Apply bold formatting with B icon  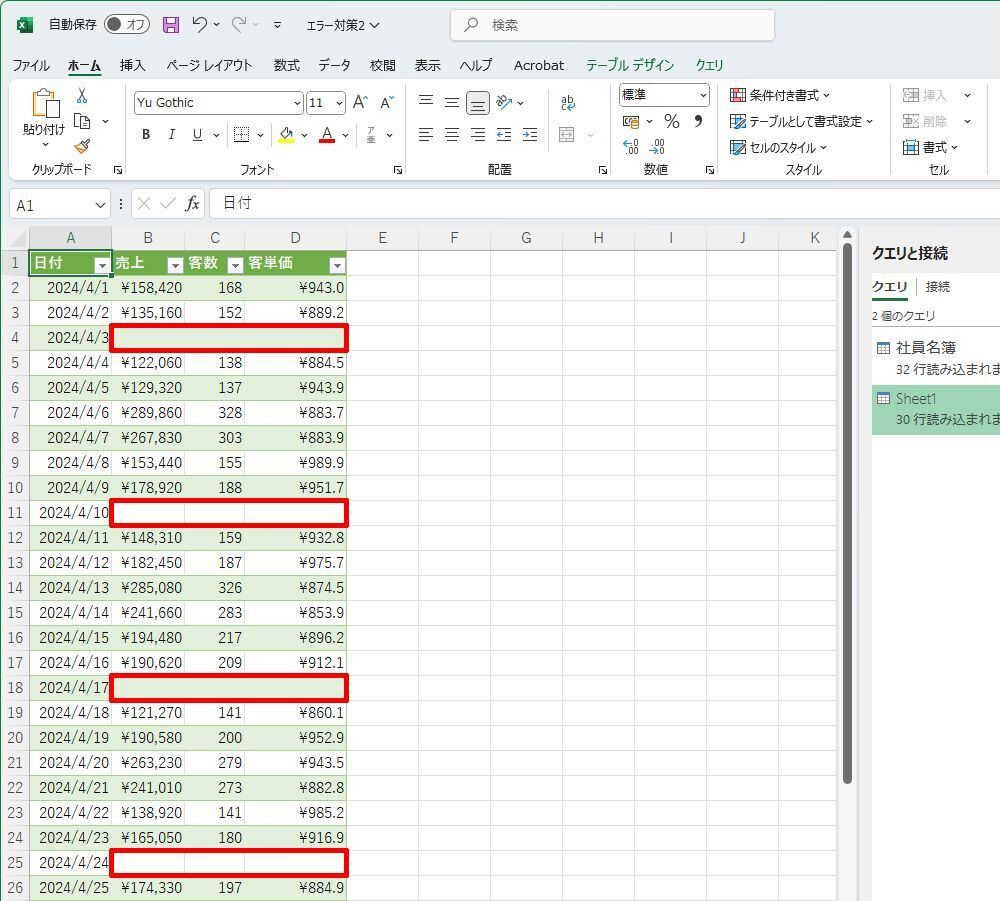coord(146,135)
